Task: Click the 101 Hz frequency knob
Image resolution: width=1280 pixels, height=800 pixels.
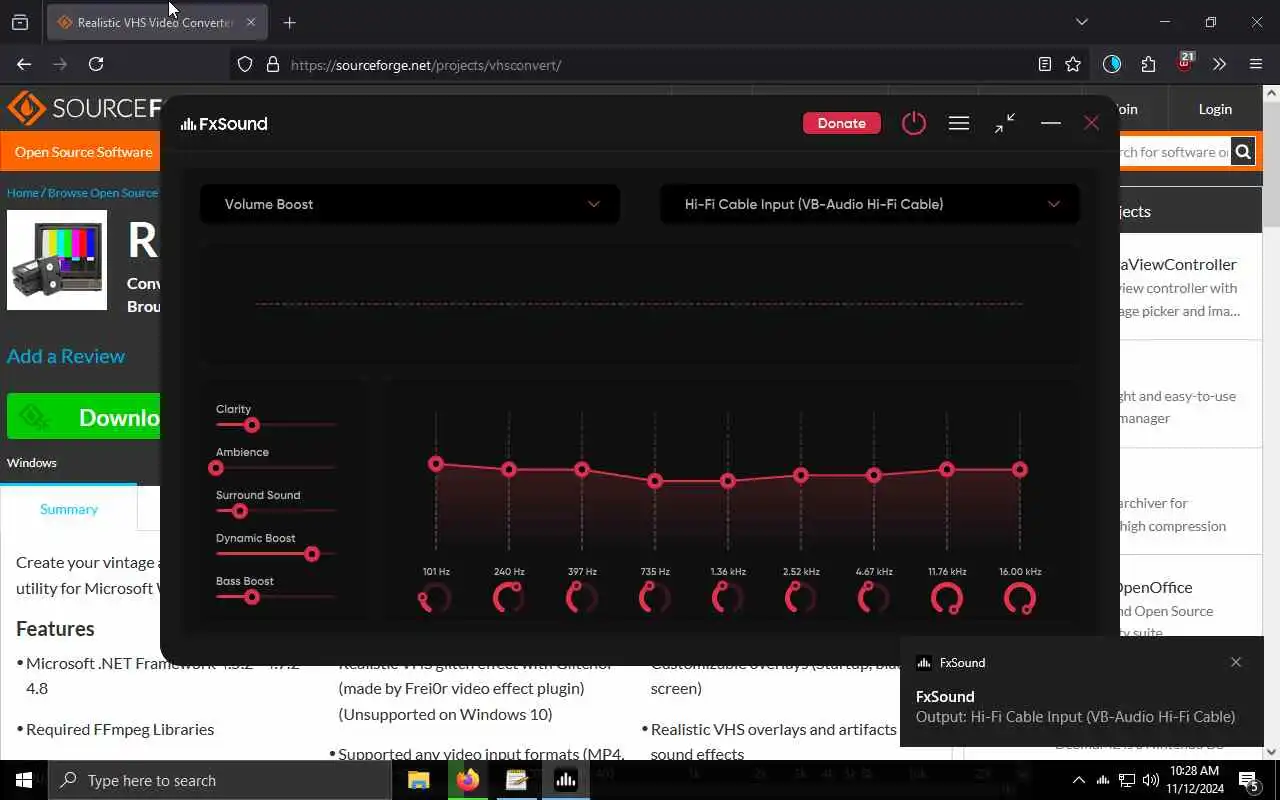Action: (x=436, y=599)
